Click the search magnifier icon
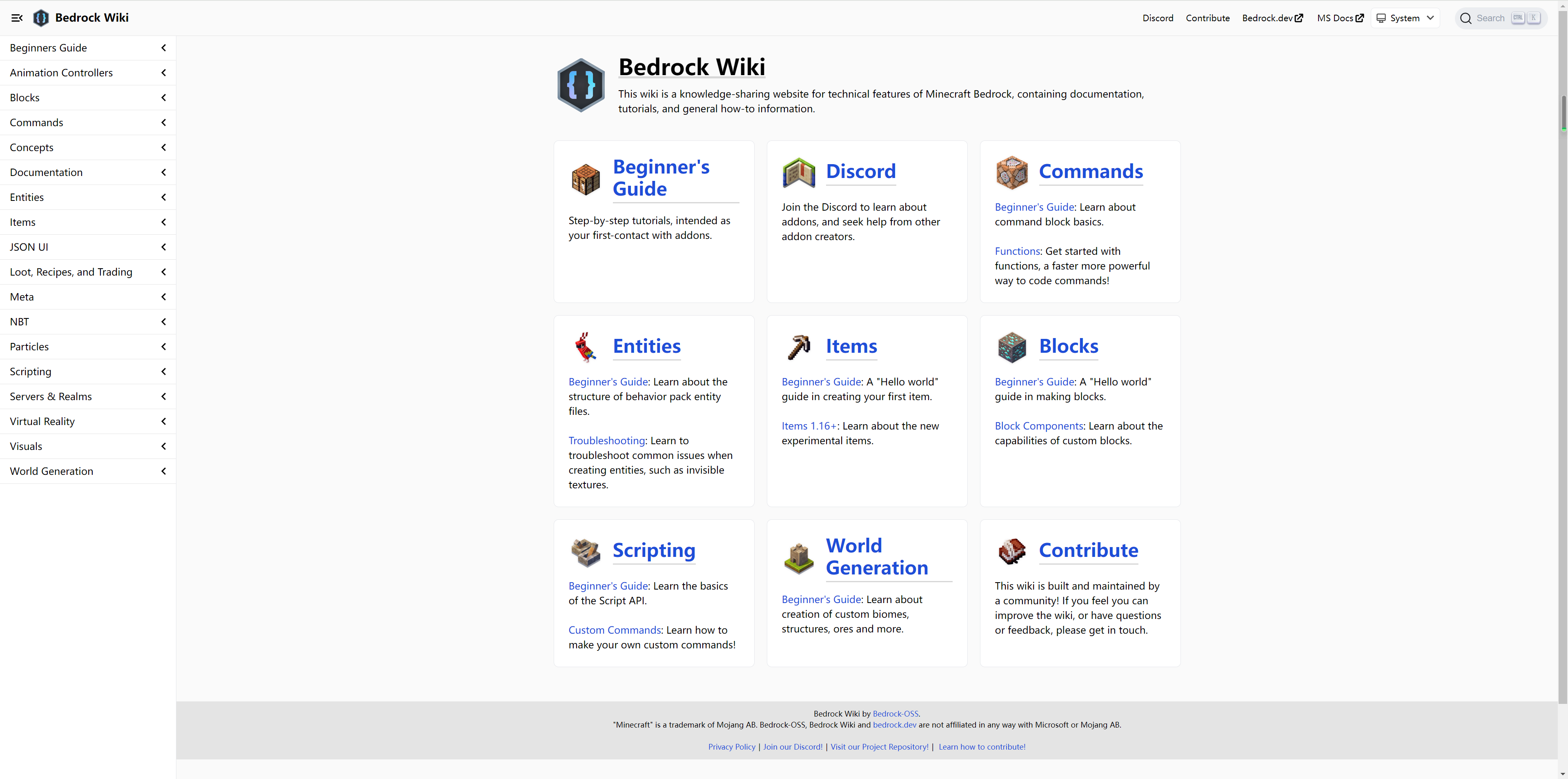 1466,18
